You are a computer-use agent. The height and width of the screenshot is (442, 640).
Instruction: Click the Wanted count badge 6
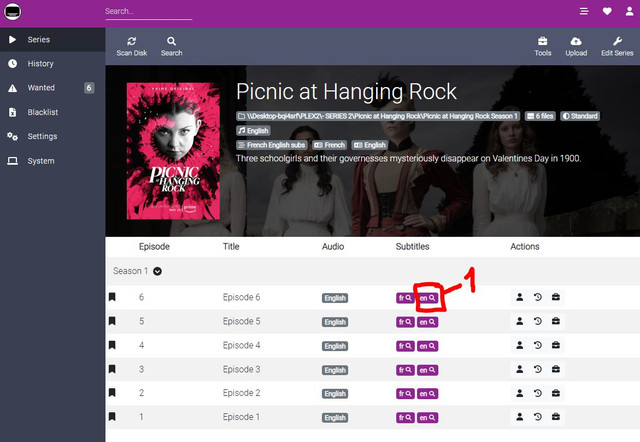[x=89, y=88]
